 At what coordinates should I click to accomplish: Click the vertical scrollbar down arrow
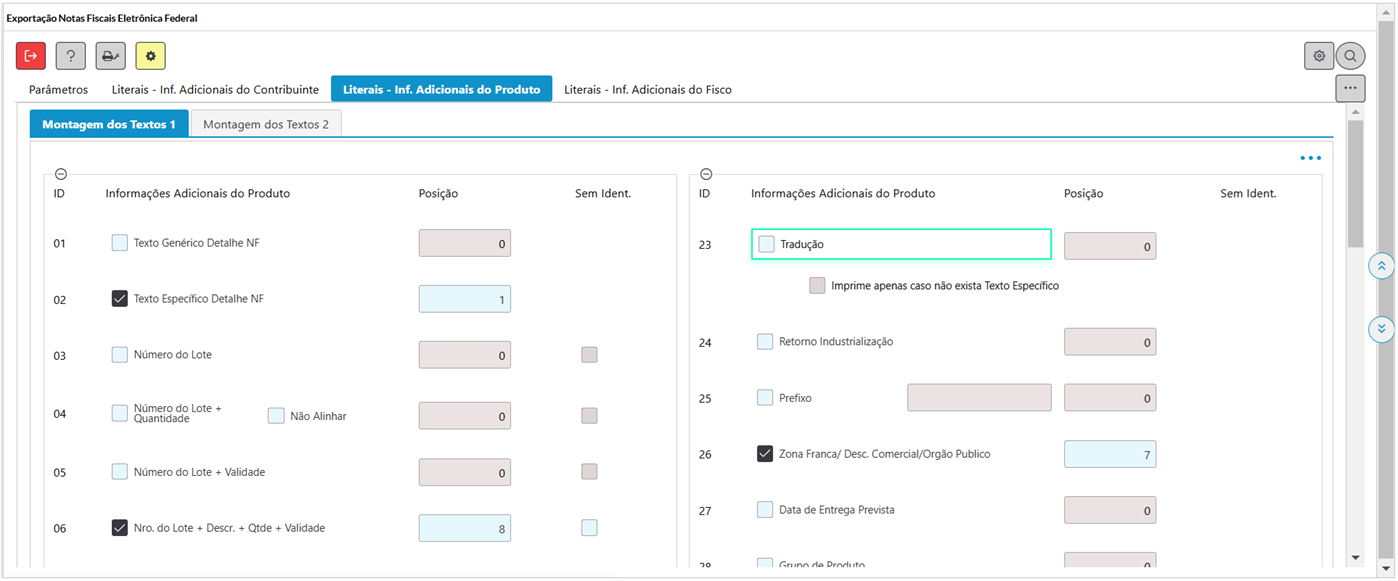(1356, 557)
